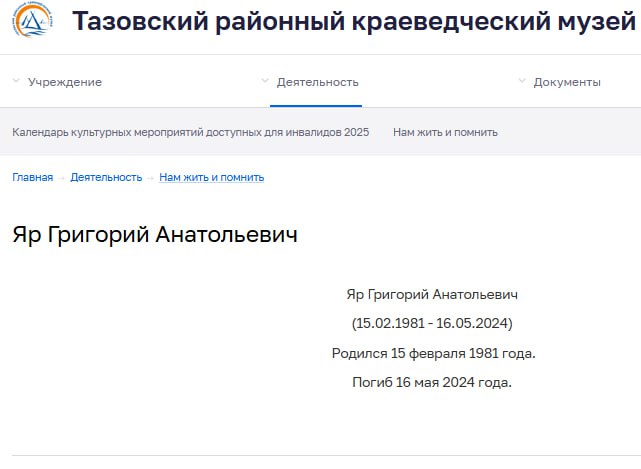The width and height of the screenshot is (641, 469).
Task: Expand the chevron beside Документы
Action: click(x=522, y=81)
